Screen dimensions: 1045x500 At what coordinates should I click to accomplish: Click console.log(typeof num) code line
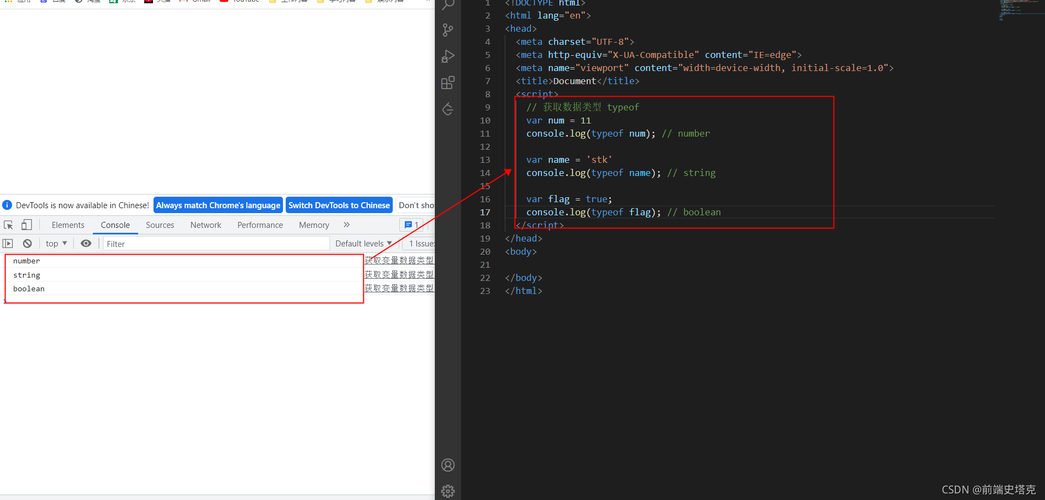click(x=618, y=134)
